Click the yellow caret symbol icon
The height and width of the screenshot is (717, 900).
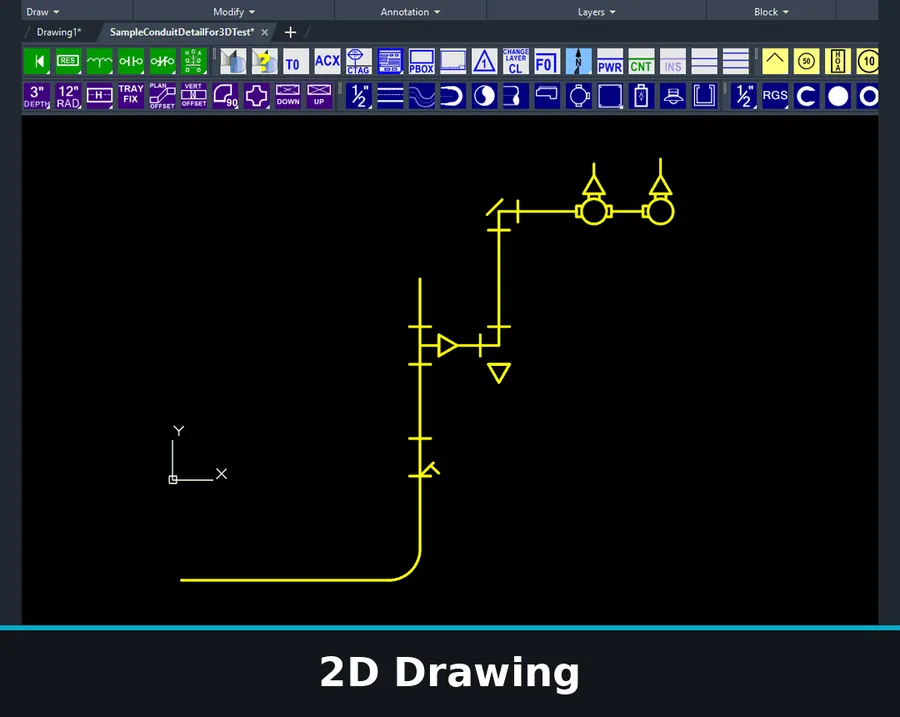point(775,61)
